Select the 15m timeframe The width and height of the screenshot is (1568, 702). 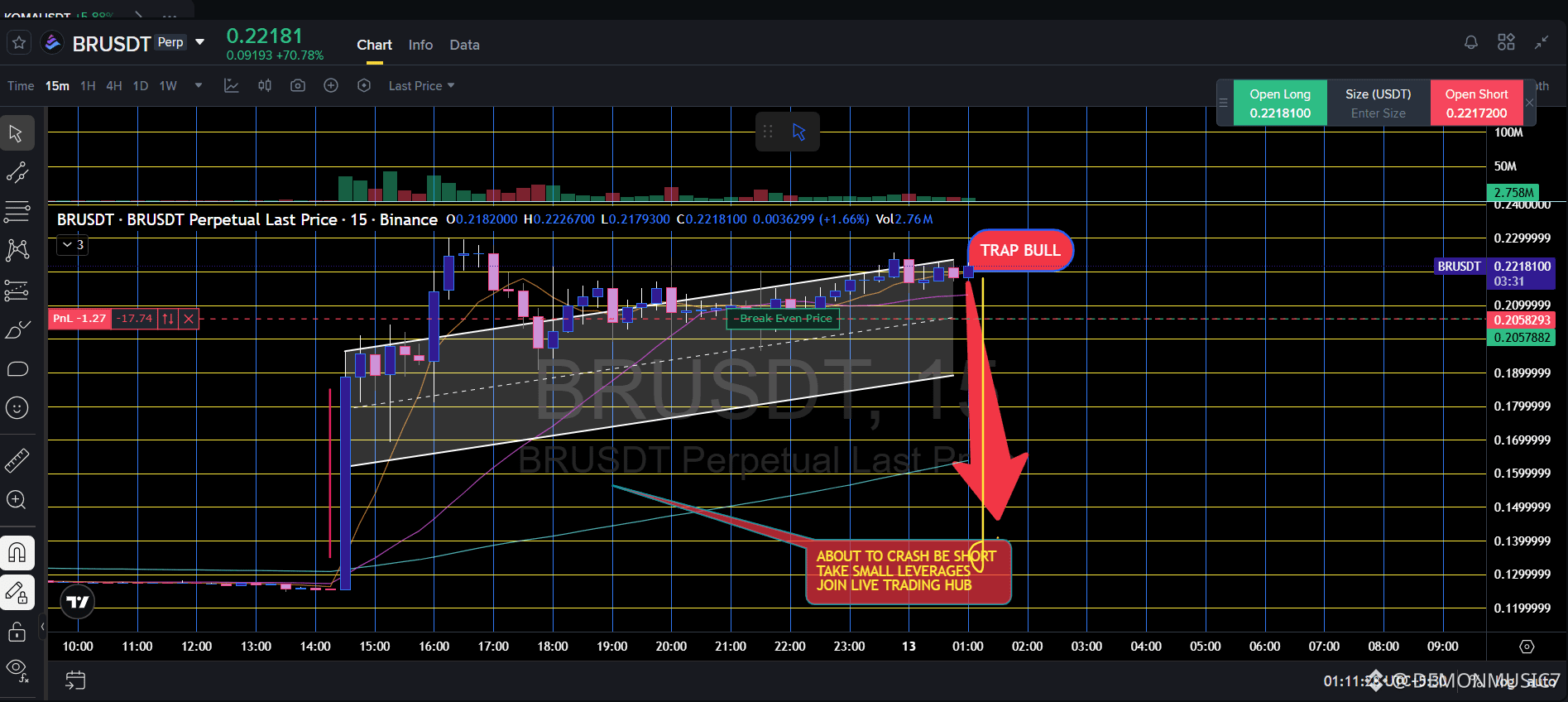coord(57,86)
